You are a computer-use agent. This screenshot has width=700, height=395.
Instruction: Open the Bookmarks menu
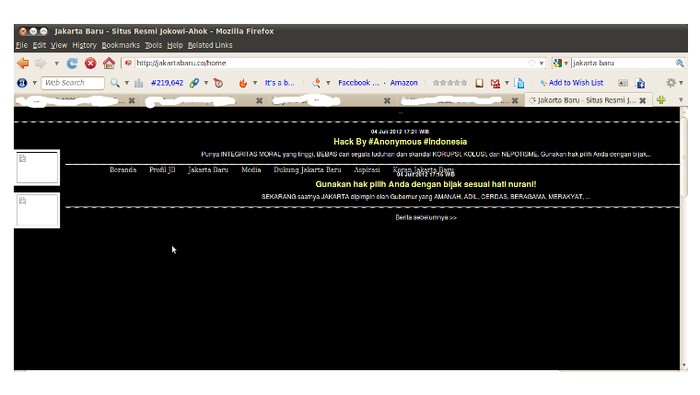tap(121, 45)
